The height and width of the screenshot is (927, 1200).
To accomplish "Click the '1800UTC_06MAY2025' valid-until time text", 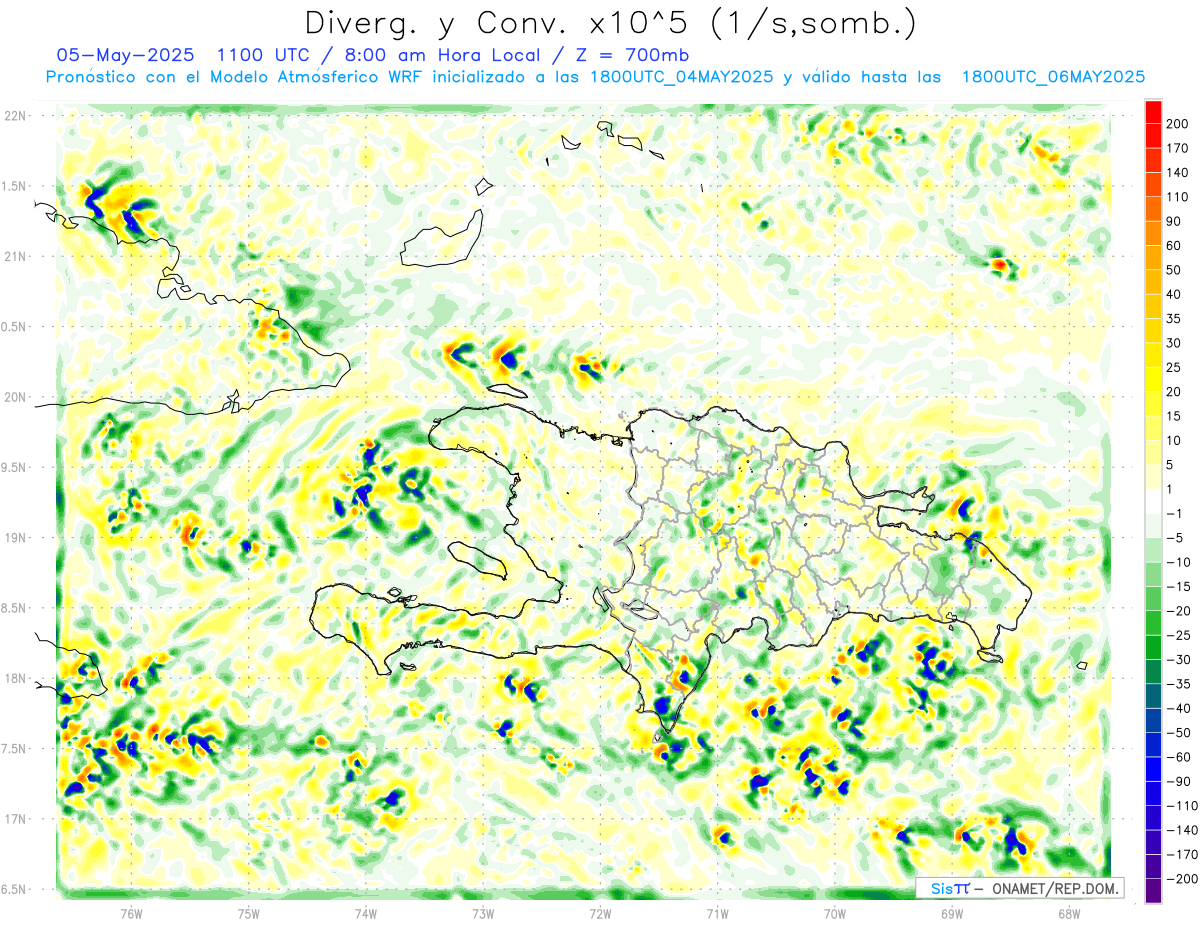I will (1053, 77).
